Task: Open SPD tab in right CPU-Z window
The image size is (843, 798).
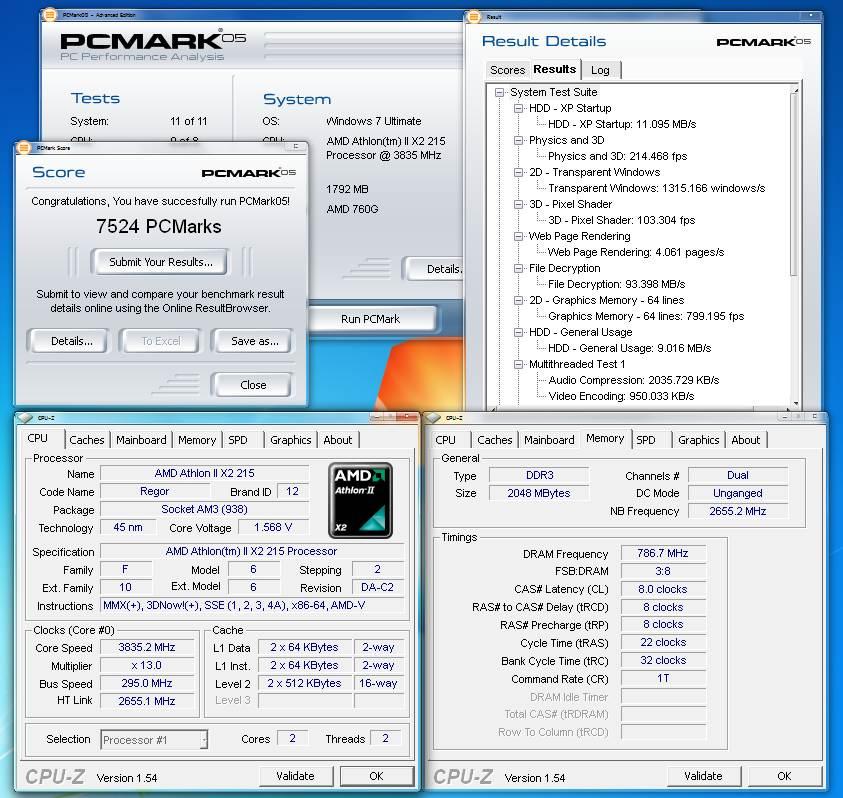Action: pos(646,440)
